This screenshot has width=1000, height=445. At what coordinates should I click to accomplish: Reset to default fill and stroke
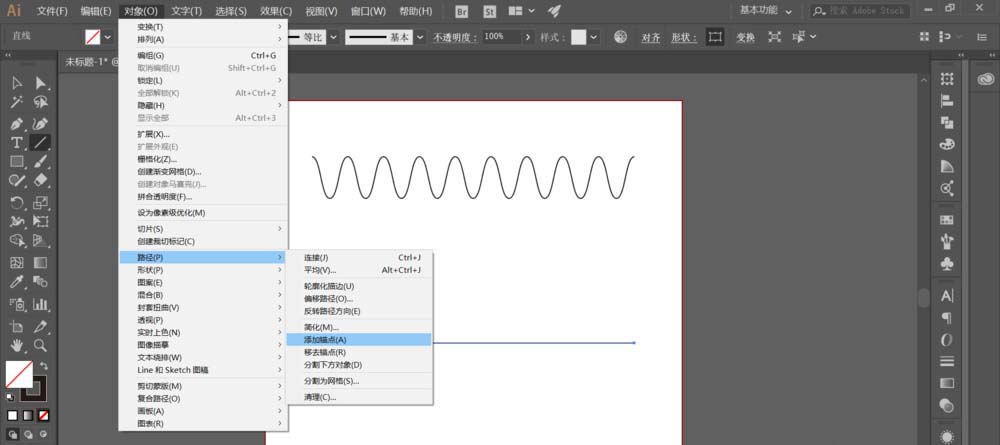(11, 397)
